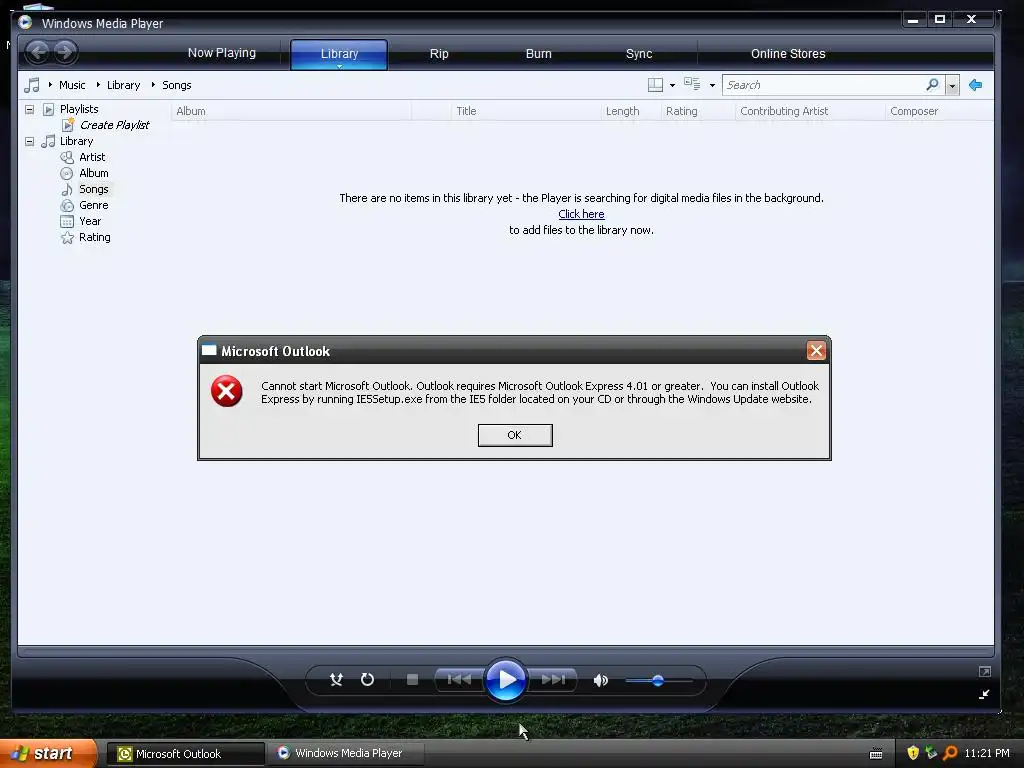Open the Library tab dropdown arrow
1024x768 pixels.
tap(340, 66)
